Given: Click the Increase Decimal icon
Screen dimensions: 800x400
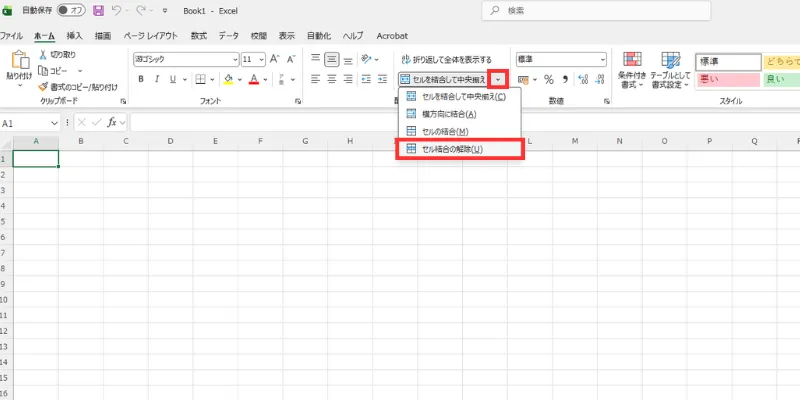Looking at the screenshot, I should (583, 80).
